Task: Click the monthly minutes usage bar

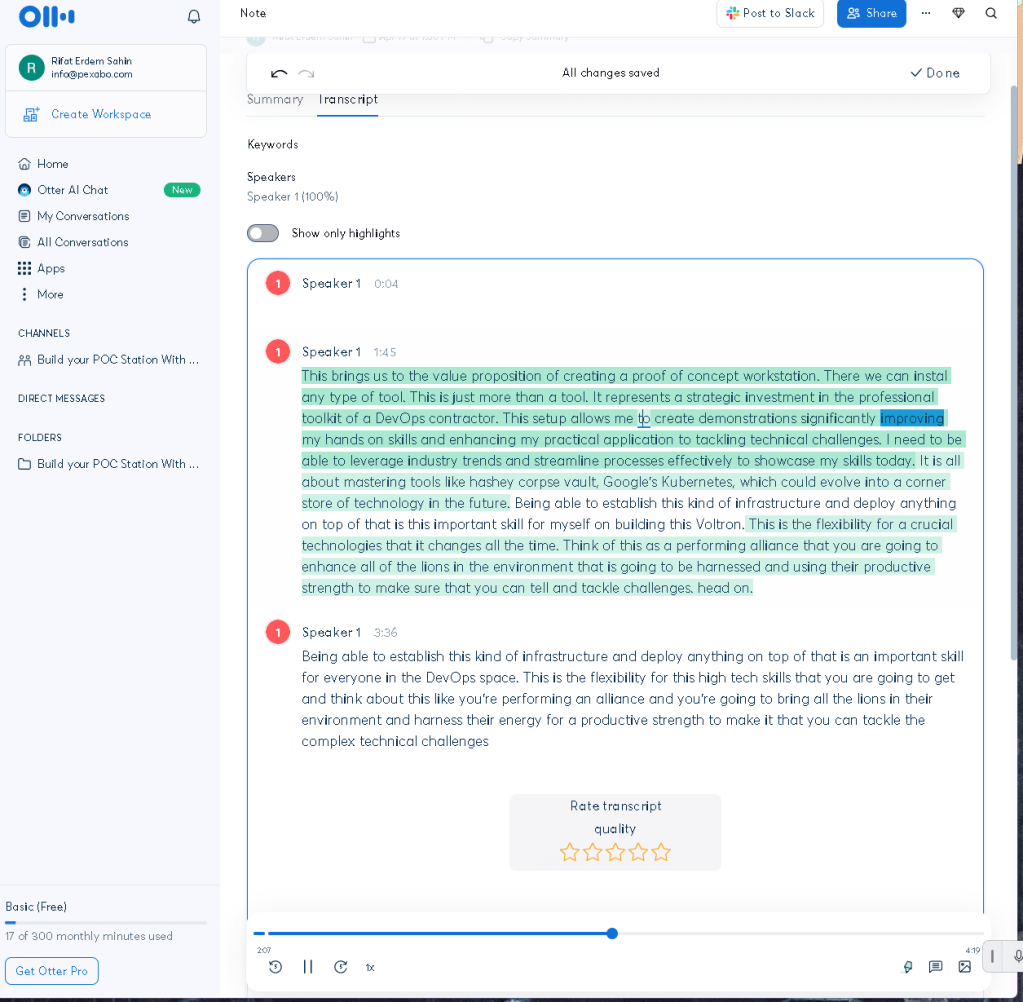Action: click(x=106, y=922)
